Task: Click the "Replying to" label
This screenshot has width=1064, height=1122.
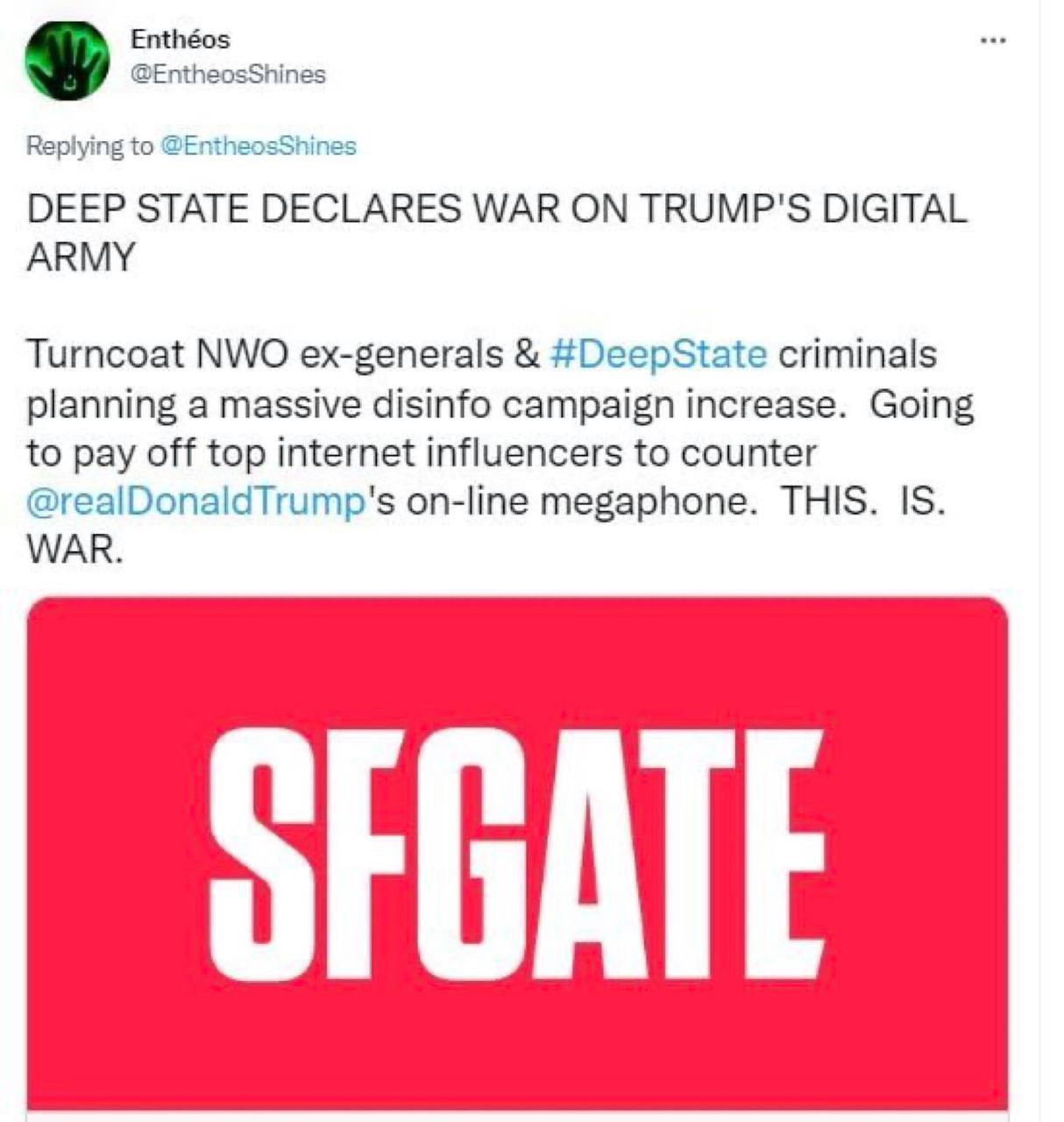Action: click(89, 146)
